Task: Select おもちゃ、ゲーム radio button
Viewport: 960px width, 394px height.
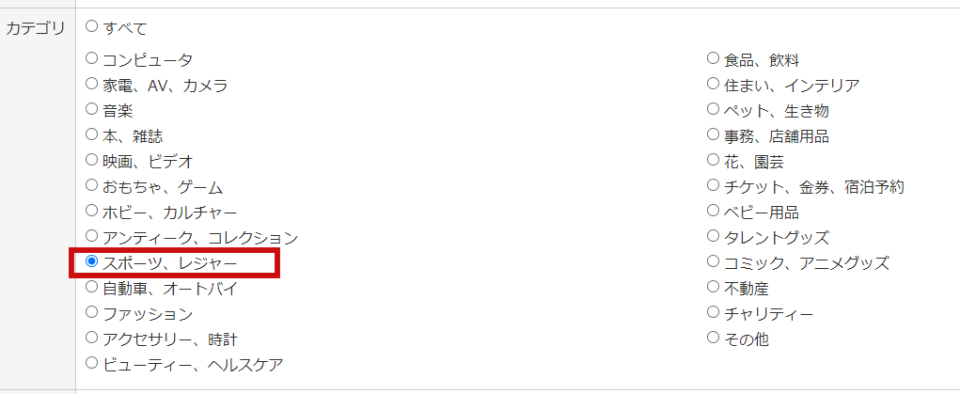Action: point(92,185)
